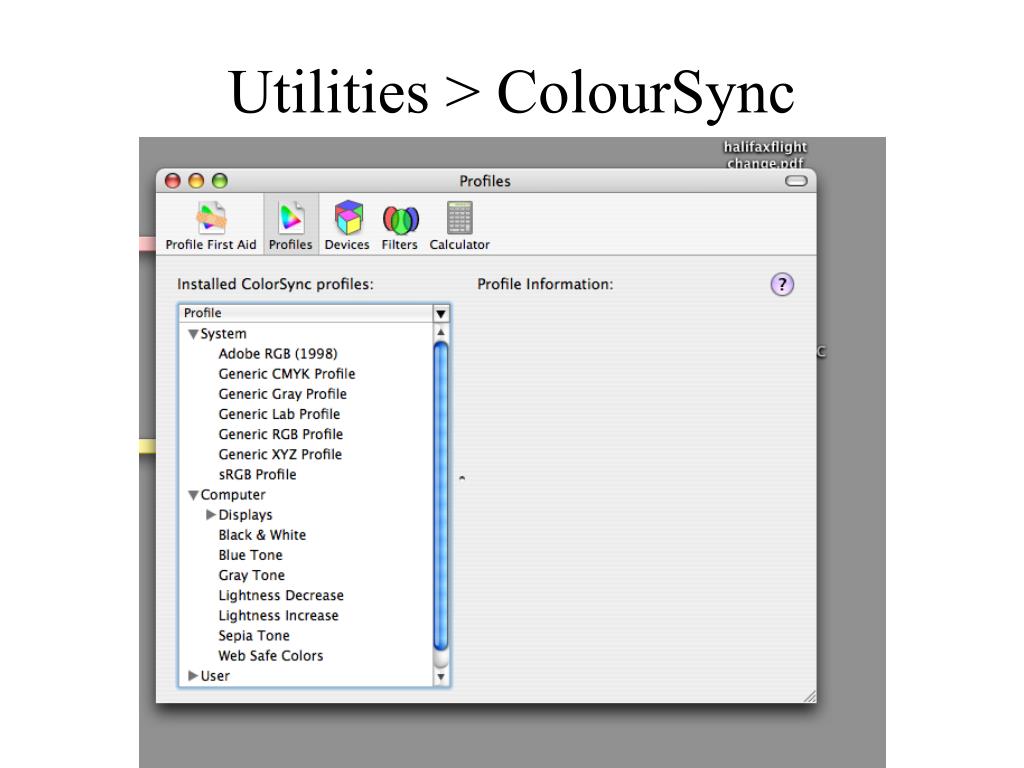This screenshot has height=768, width=1024.
Task: Click the Profile column header
Action: [306, 313]
